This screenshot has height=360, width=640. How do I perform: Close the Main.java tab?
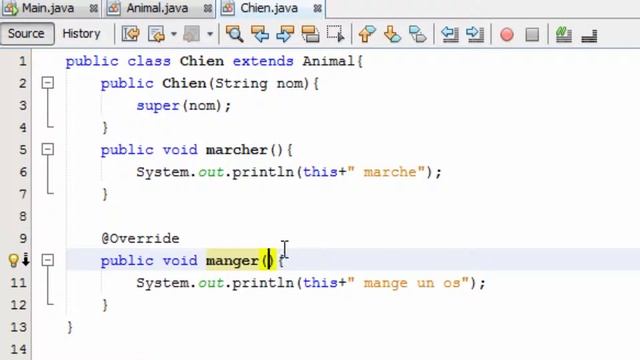point(93,9)
